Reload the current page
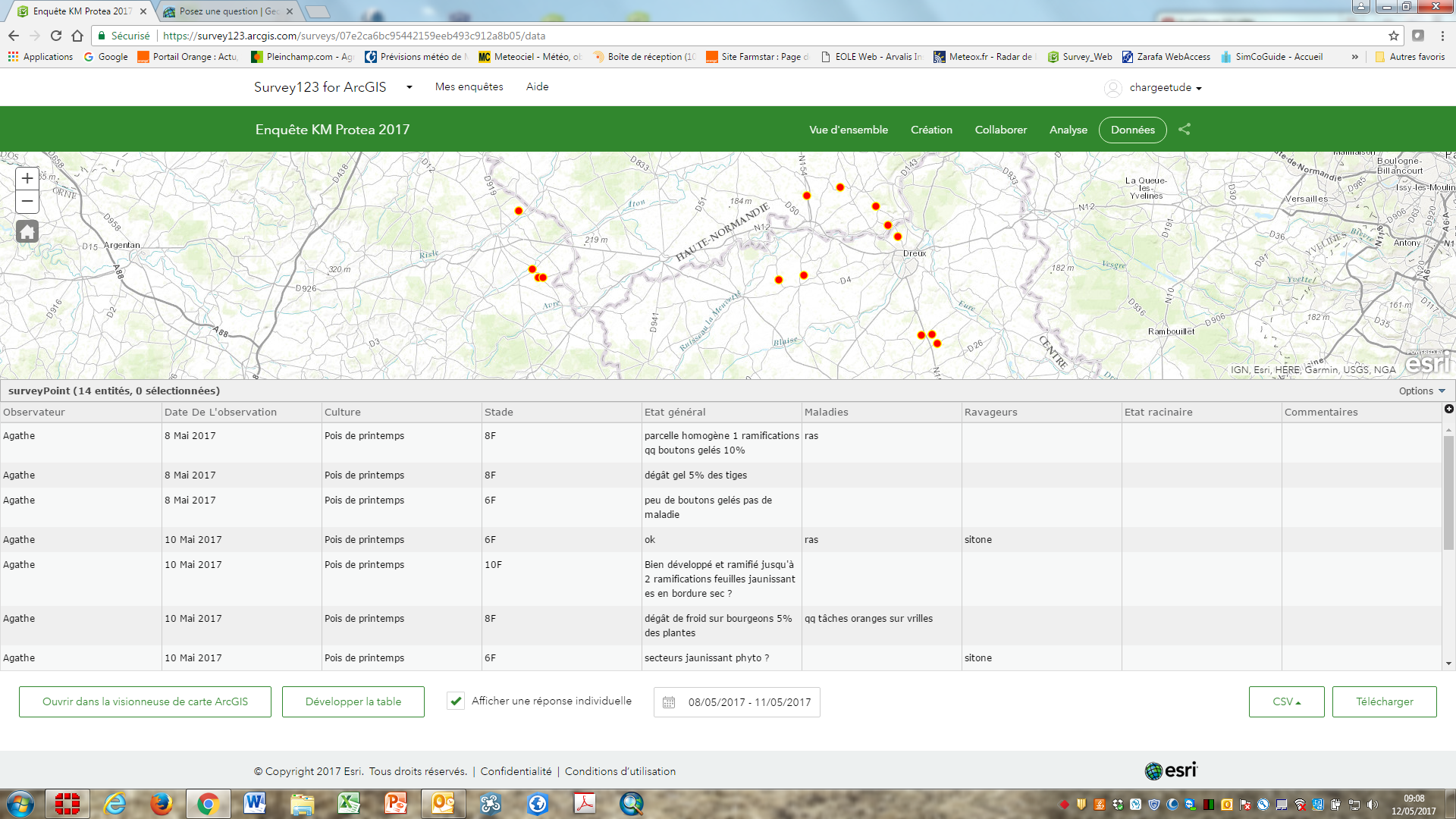Image resolution: width=1456 pixels, height=819 pixels. click(x=56, y=36)
